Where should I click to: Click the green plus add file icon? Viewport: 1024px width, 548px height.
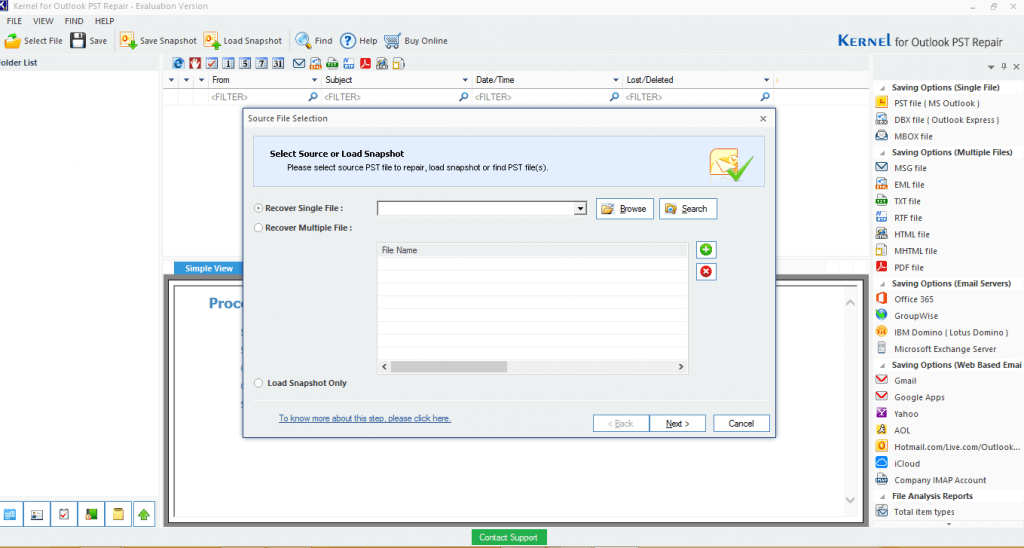click(x=706, y=250)
